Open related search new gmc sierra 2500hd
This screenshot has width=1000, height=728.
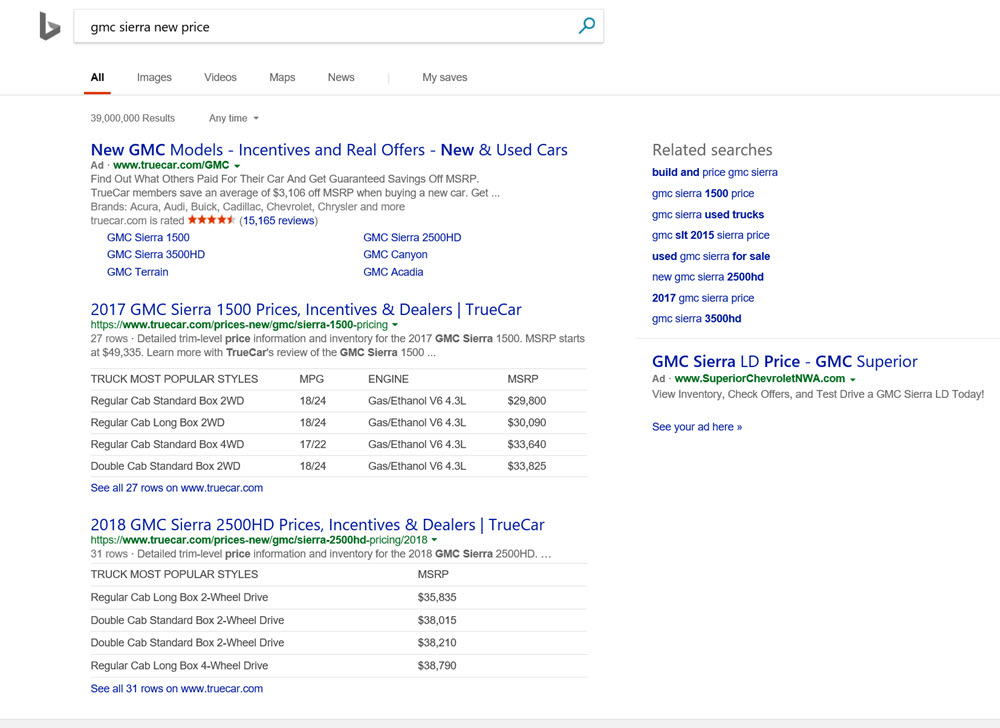point(707,277)
